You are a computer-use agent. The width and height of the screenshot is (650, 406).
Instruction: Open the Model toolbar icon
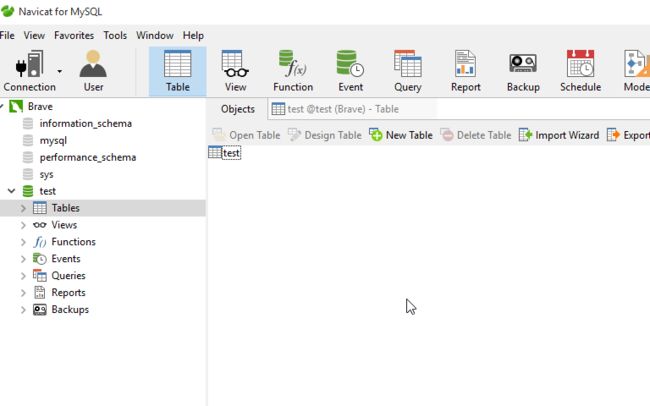click(636, 71)
